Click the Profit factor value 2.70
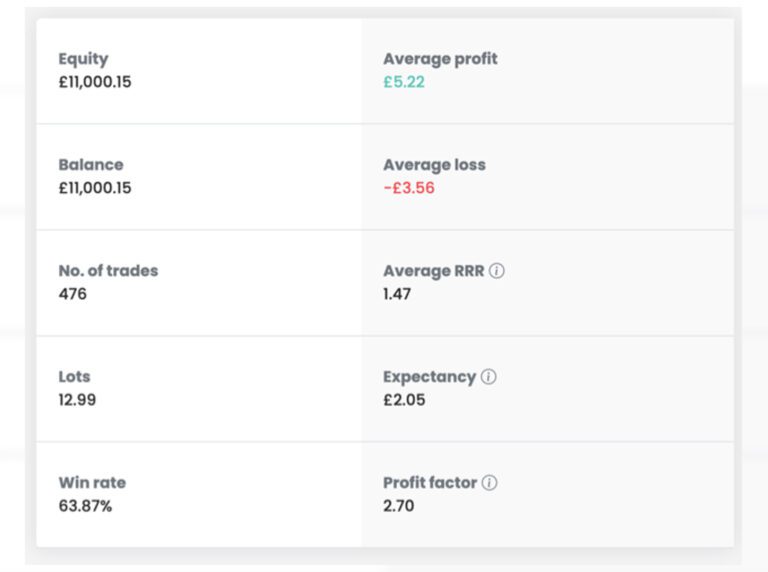Screen dimensions: 768x572 tap(398, 506)
